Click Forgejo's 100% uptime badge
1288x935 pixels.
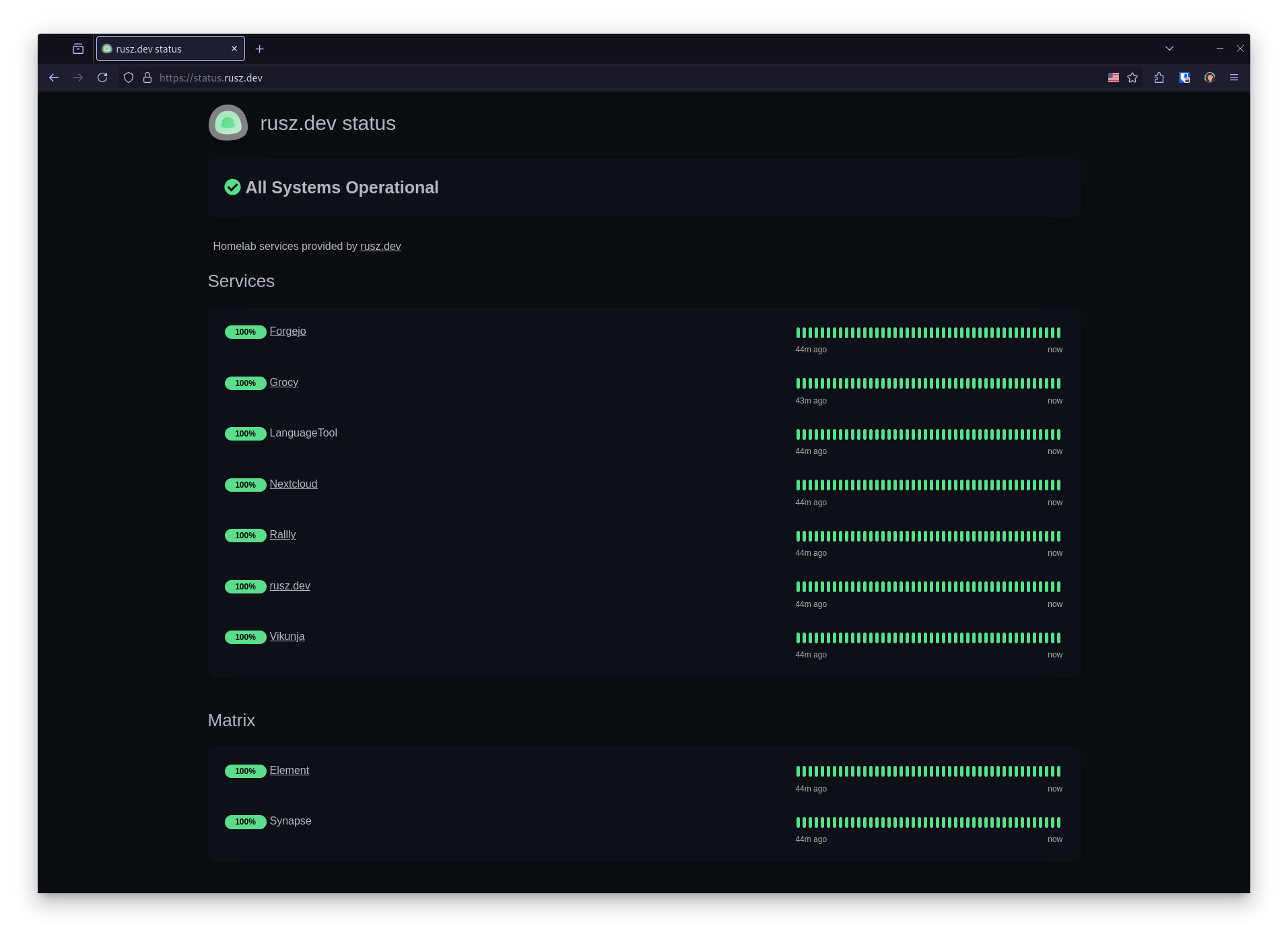[245, 332]
